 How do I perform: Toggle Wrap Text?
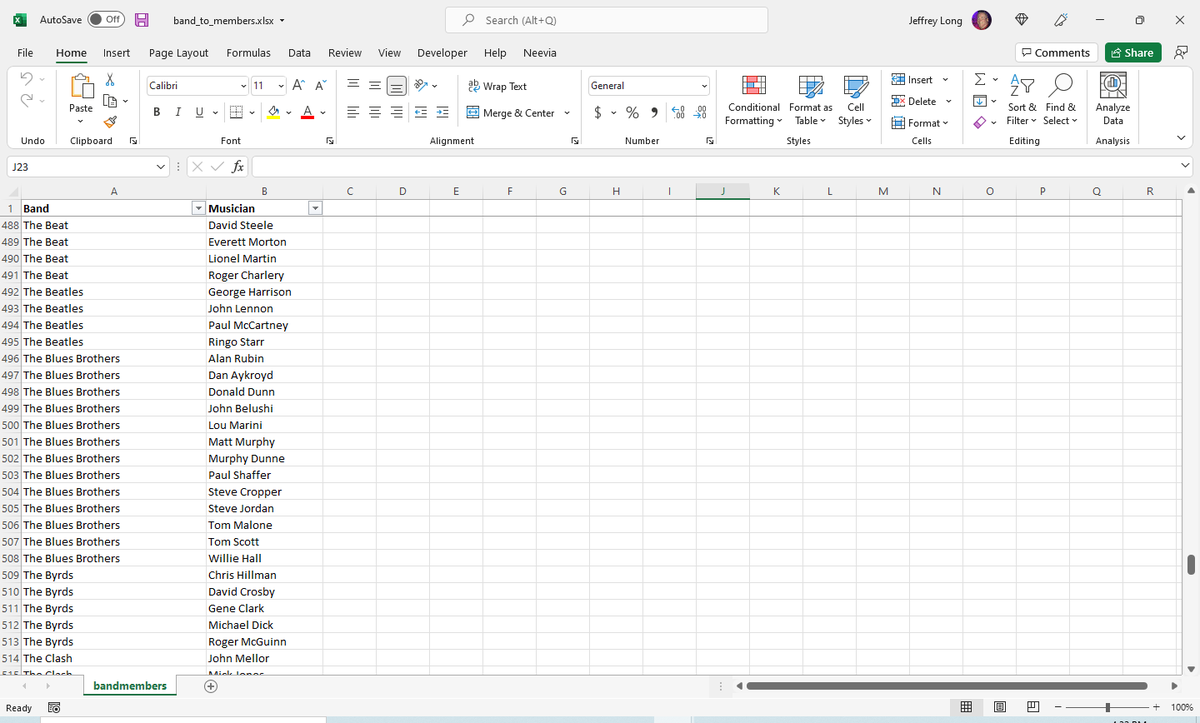tap(497, 86)
